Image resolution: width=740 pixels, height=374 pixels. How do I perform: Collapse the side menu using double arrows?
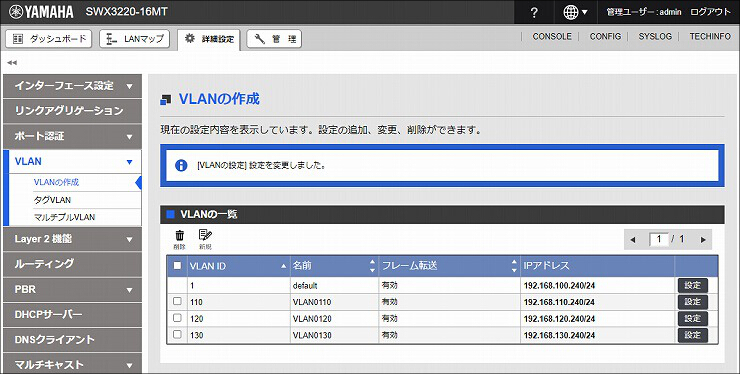click(12, 62)
